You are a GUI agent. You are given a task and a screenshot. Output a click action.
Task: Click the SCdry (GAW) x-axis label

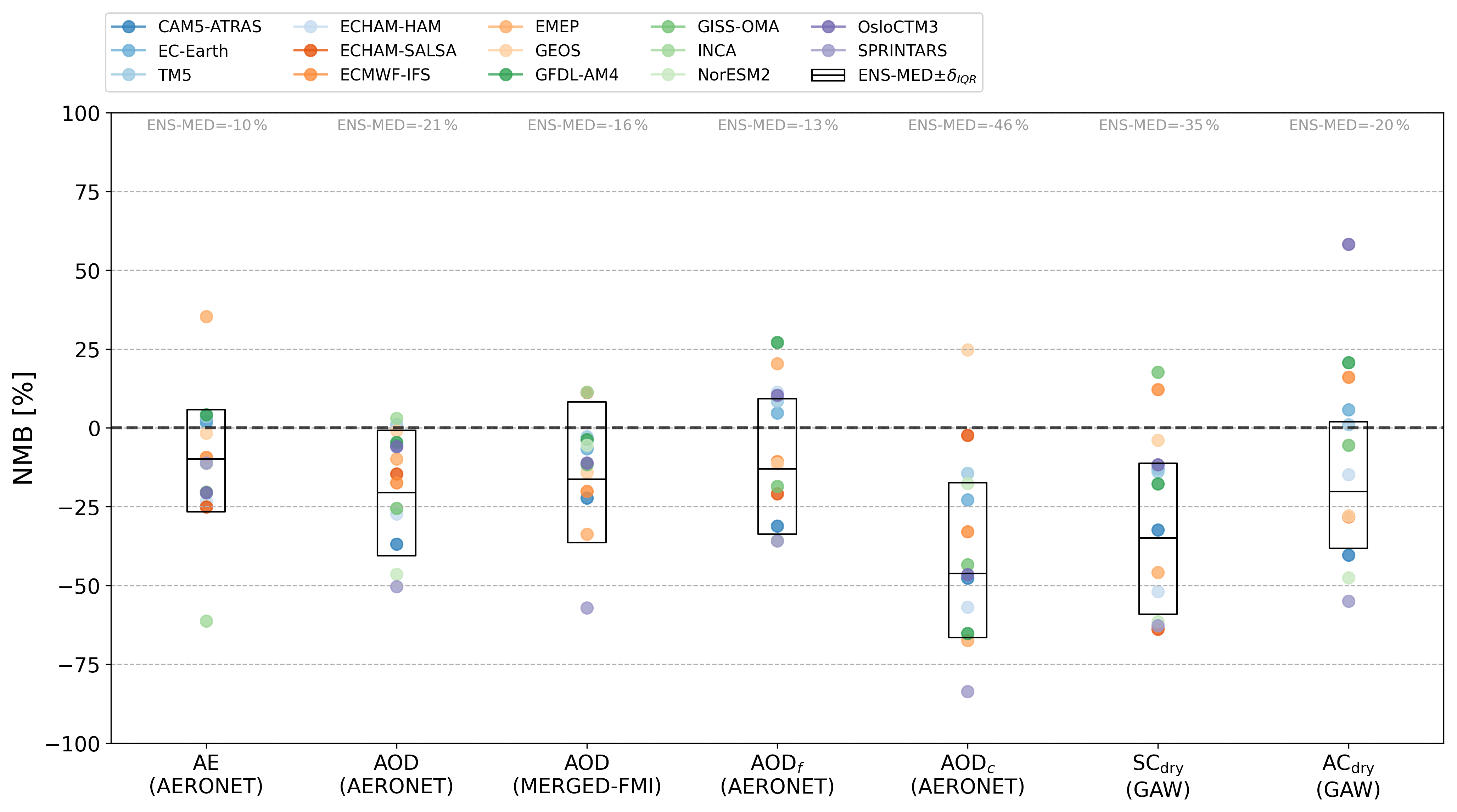tap(1158, 776)
